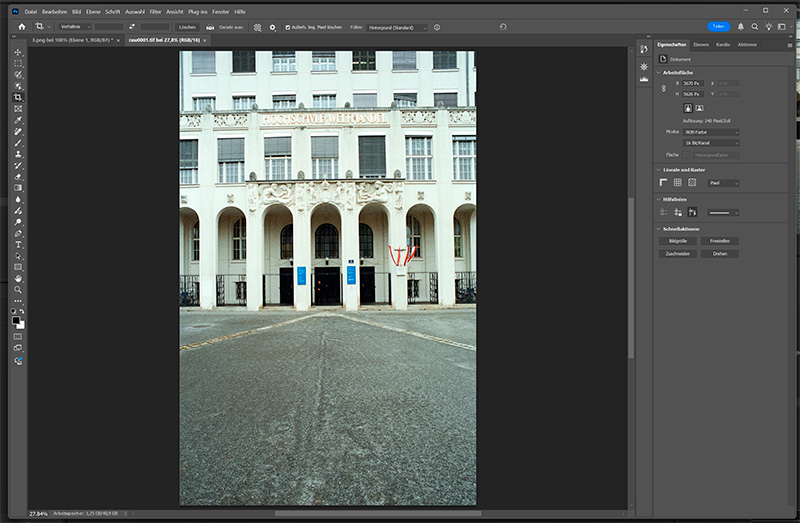
Task: Open the Edit Toolbar three-dots menu
Action: (18, 301)
